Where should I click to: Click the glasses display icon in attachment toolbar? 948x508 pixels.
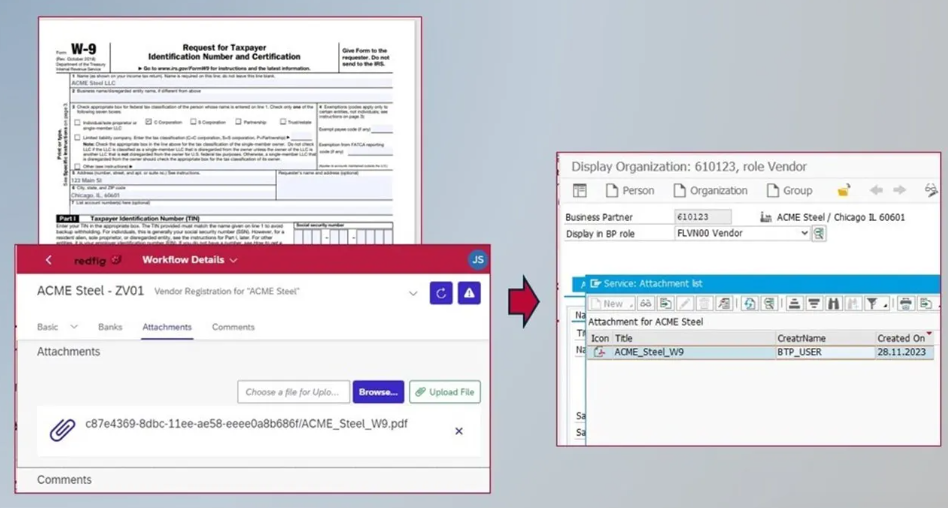pyautogui.click(x=646, y=303)
